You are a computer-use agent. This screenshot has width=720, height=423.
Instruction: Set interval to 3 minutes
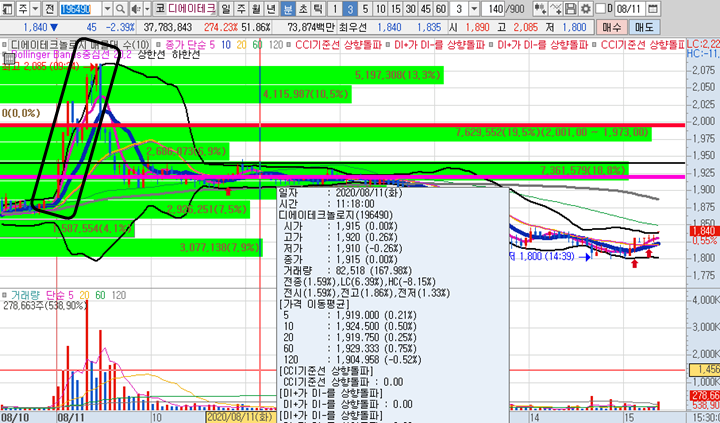(350, 8)
